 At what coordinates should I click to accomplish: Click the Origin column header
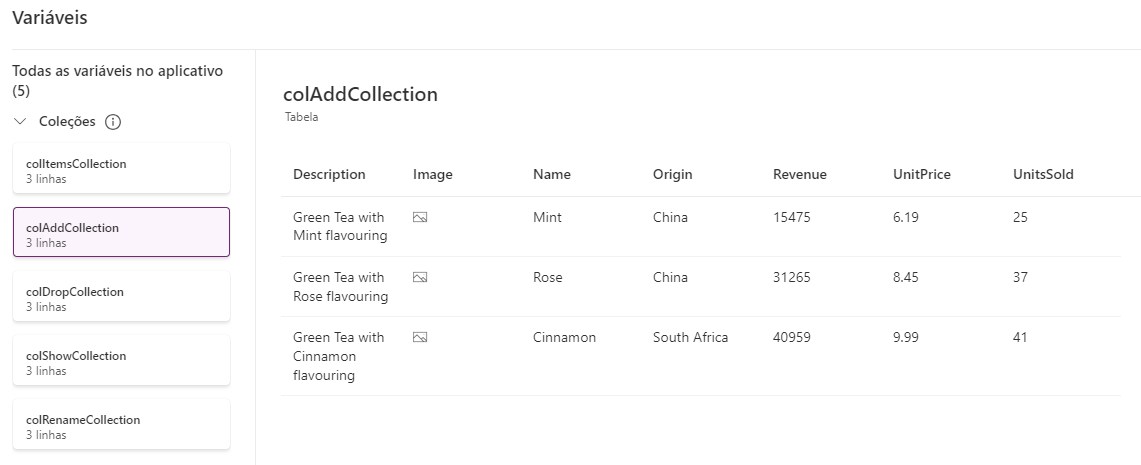pyautogui.click(x=672, y=174)
